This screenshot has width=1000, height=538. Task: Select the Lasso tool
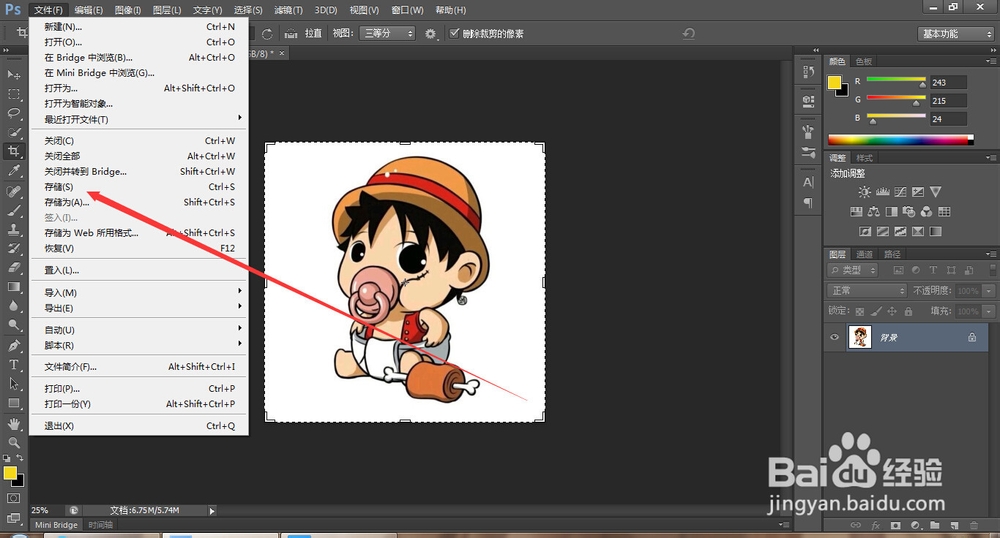[13, 113]
